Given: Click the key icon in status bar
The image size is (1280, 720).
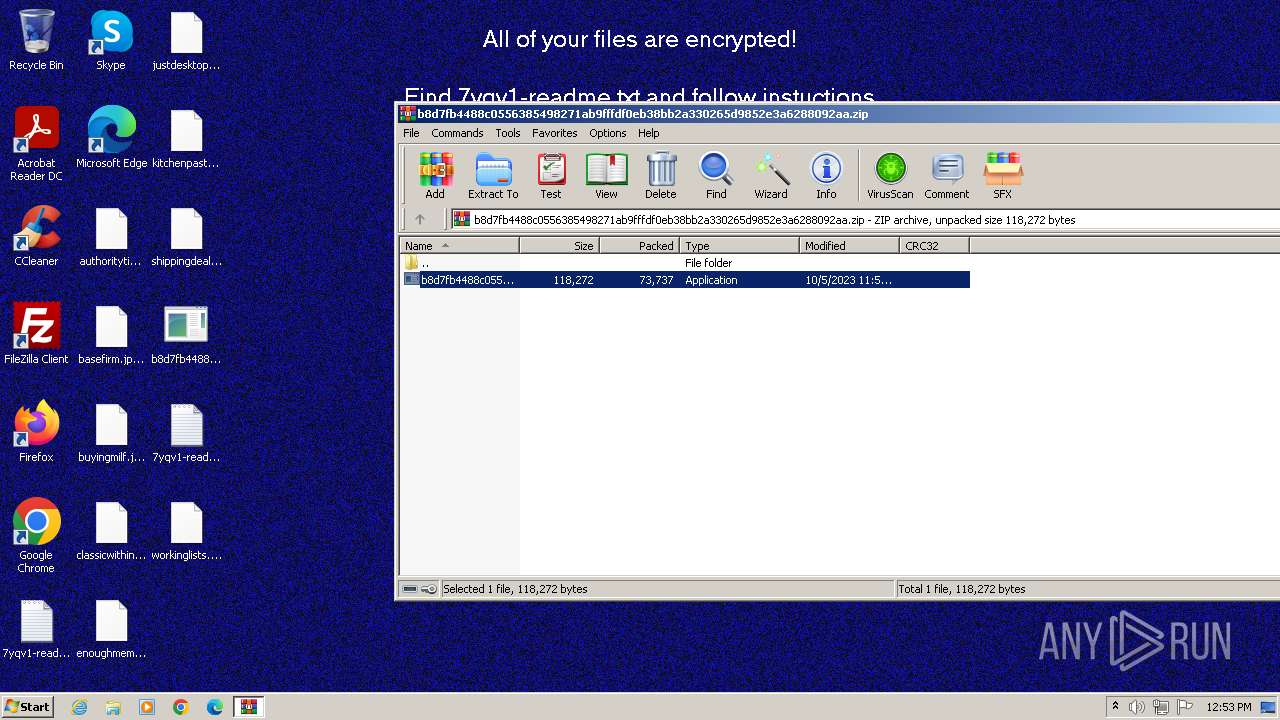Looking at the screenshot, I should pyautogui.click(x=429, y=589).
